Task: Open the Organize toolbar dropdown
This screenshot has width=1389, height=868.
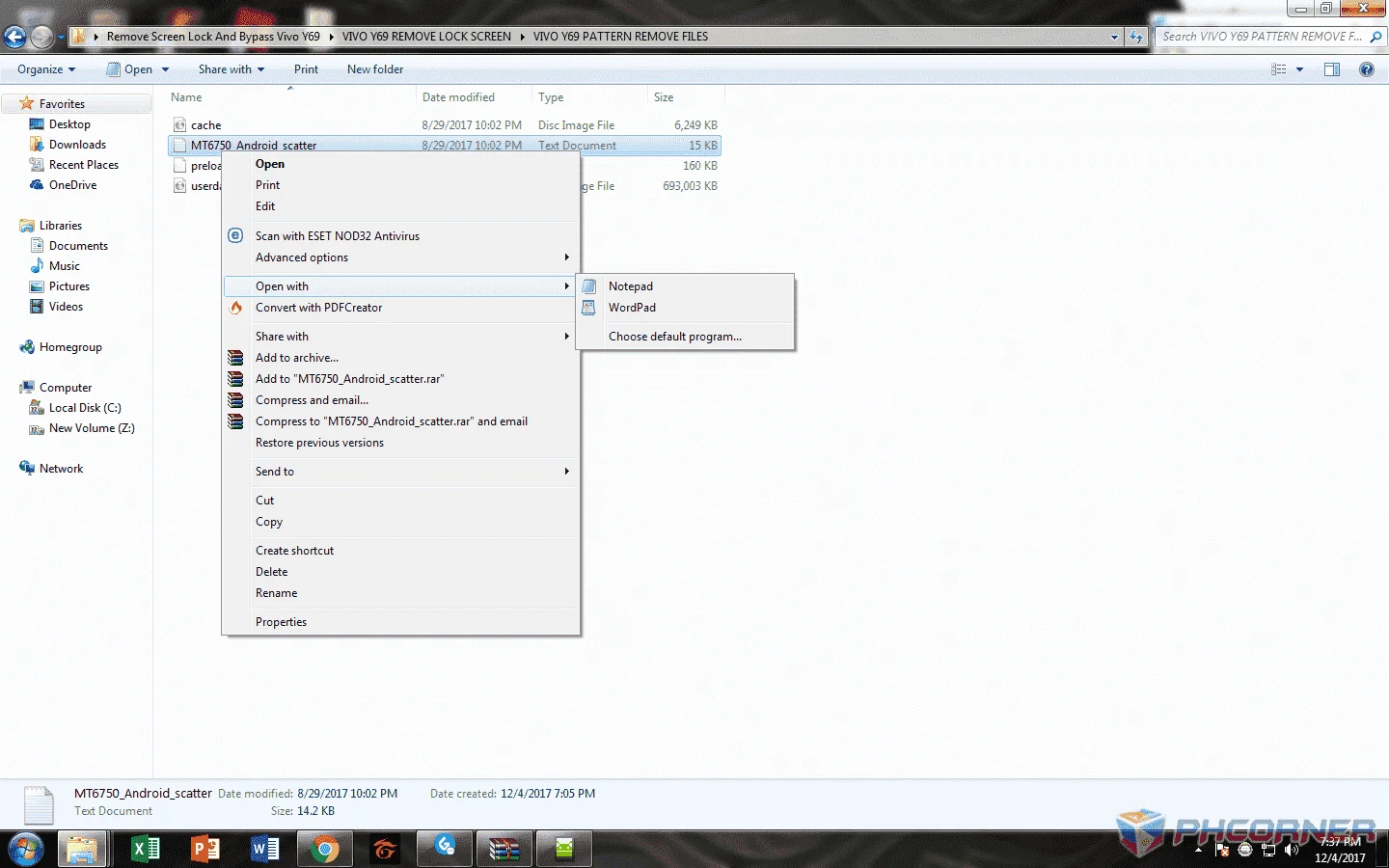Action: (46, 69)
